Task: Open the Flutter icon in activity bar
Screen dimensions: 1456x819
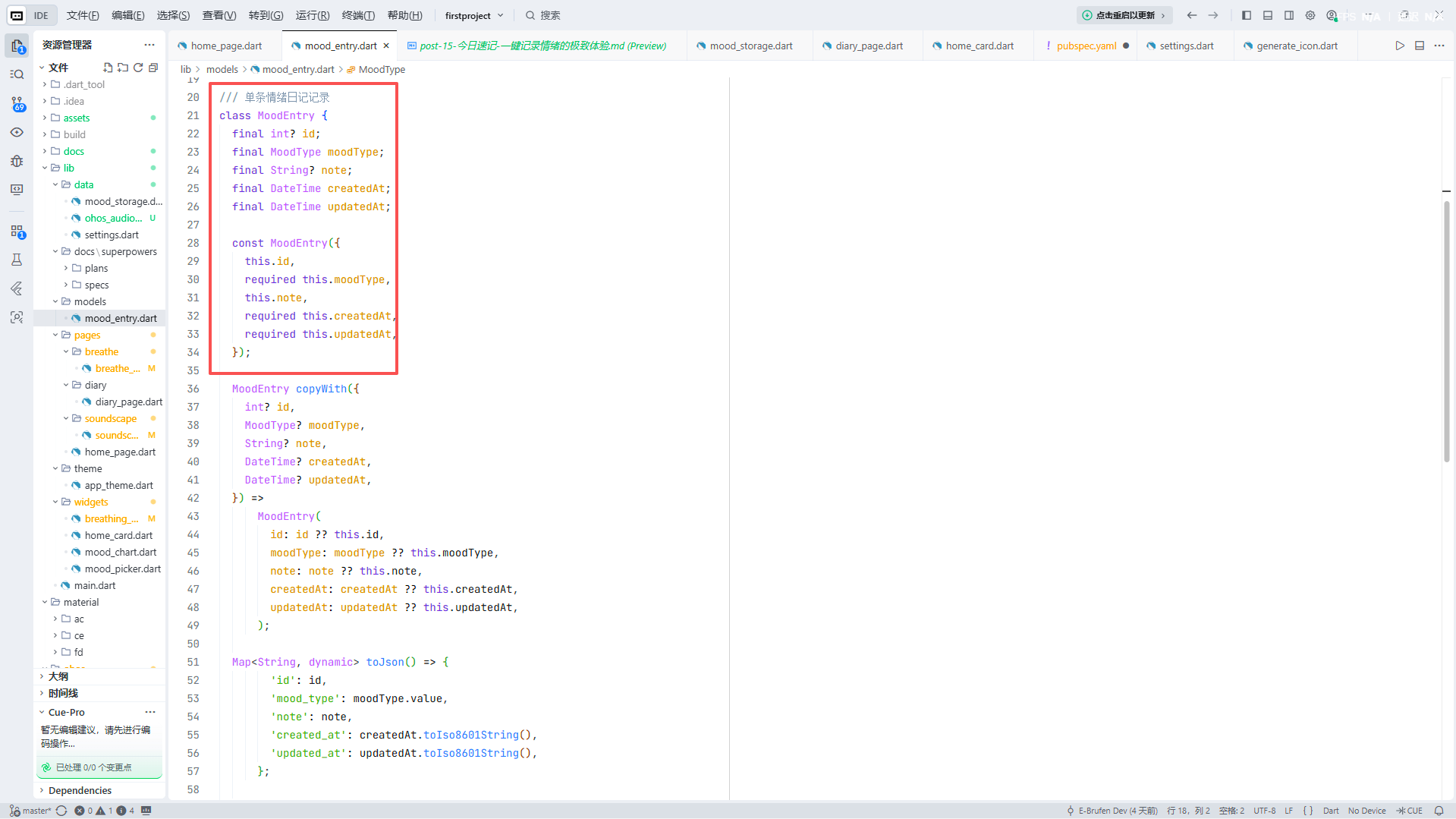Action: point(17,288)
